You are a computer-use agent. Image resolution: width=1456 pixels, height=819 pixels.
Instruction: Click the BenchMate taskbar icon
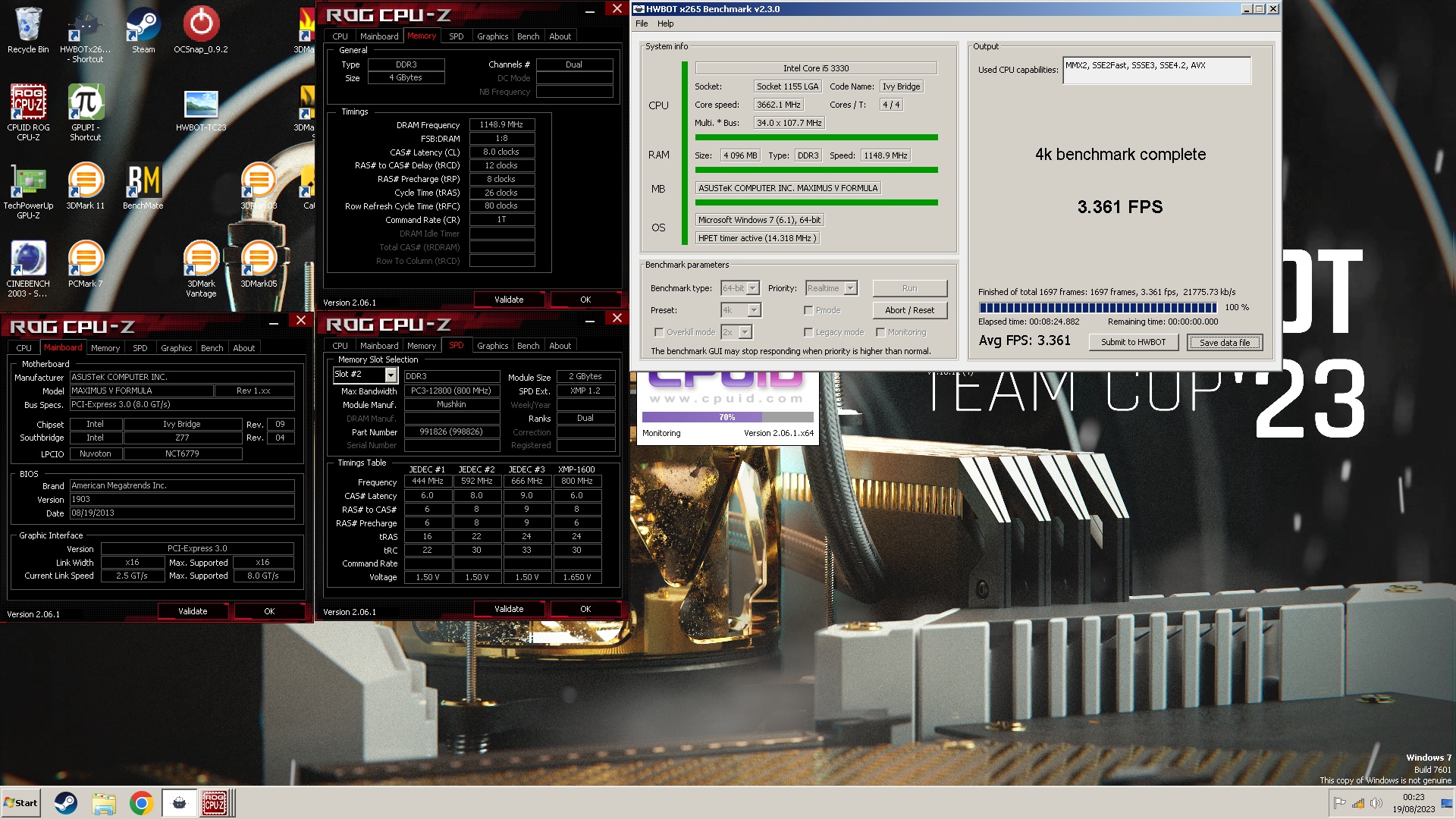pos(179,803)
